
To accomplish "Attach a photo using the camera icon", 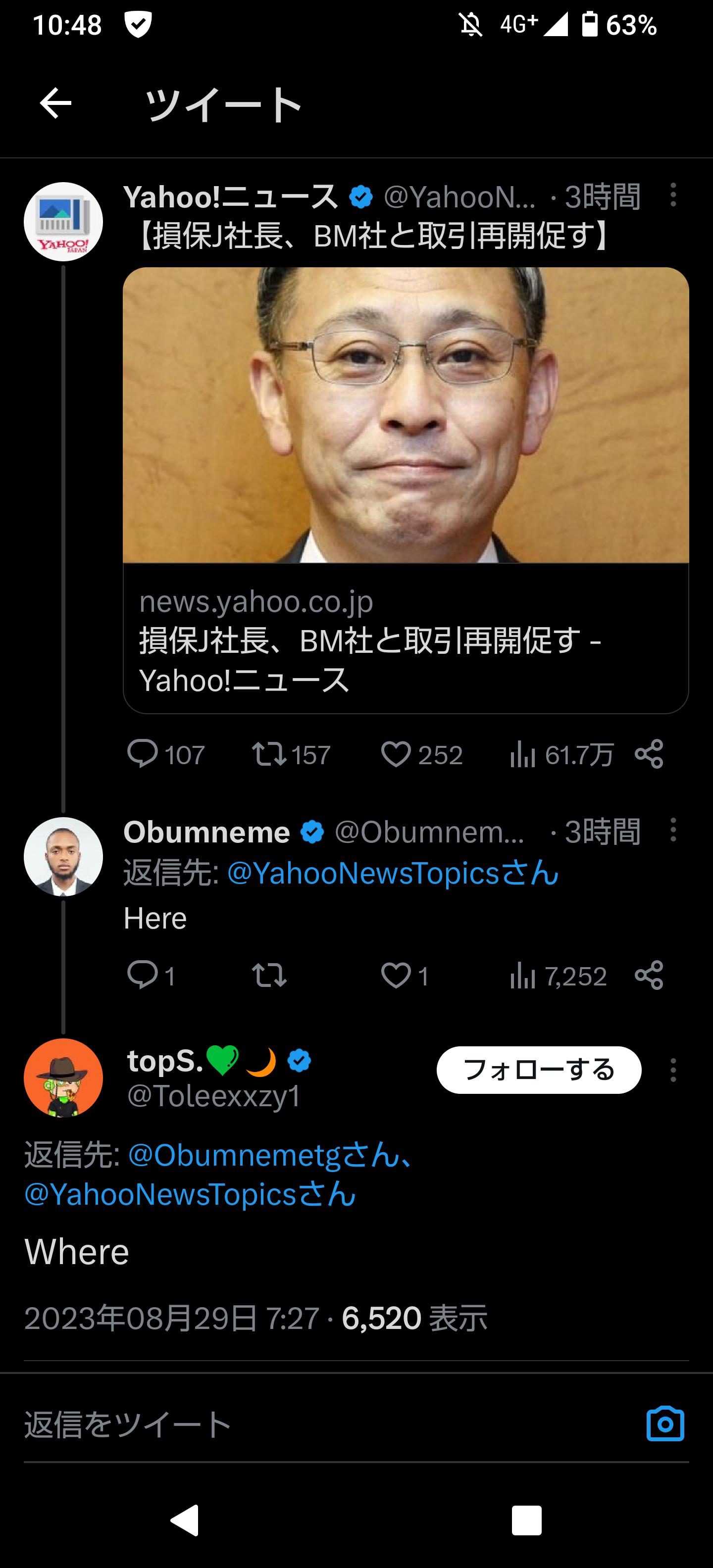I will click(665, 1424).
